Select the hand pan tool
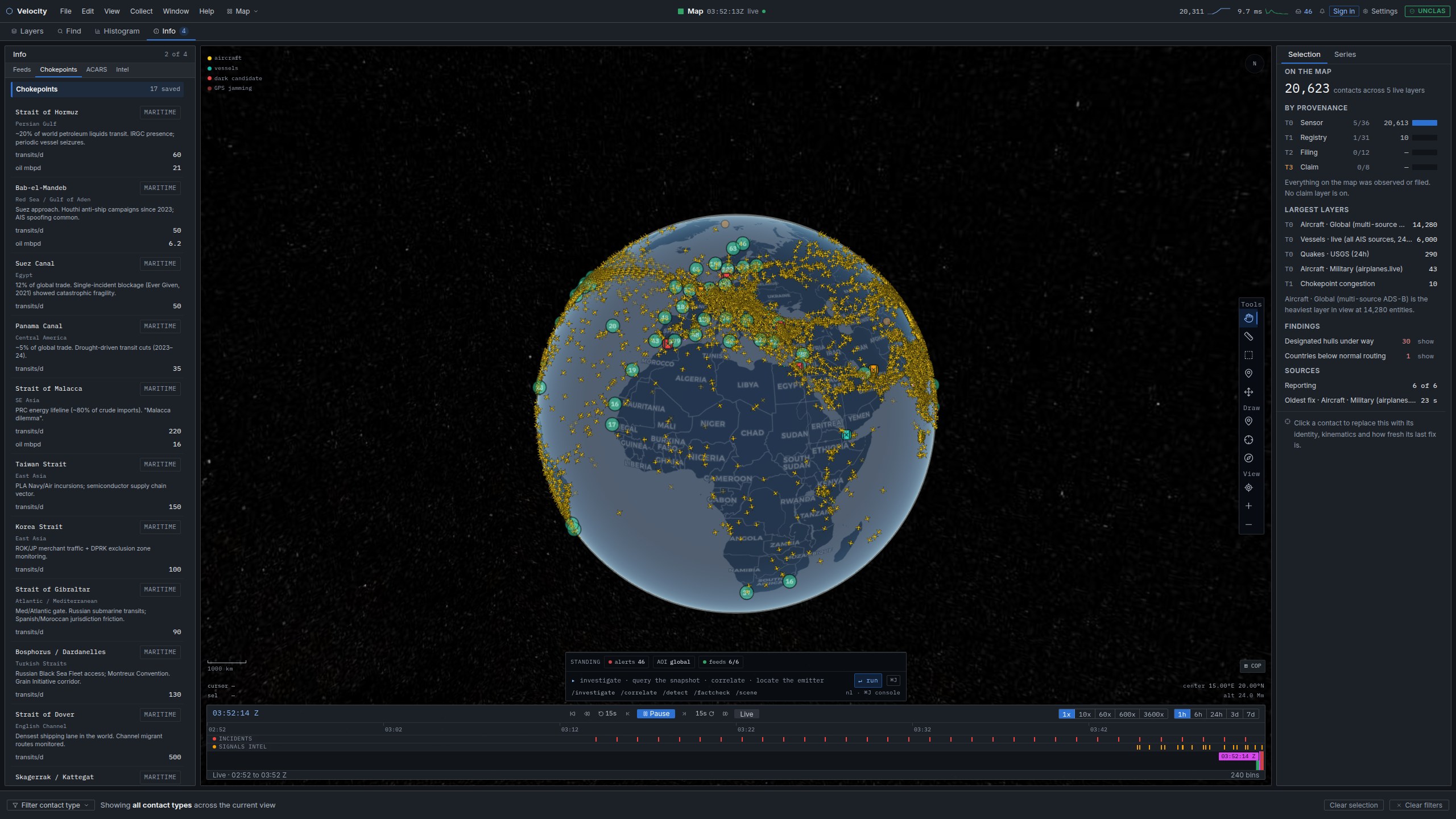Screen dimensions: 1456x819 [1248, 318]
